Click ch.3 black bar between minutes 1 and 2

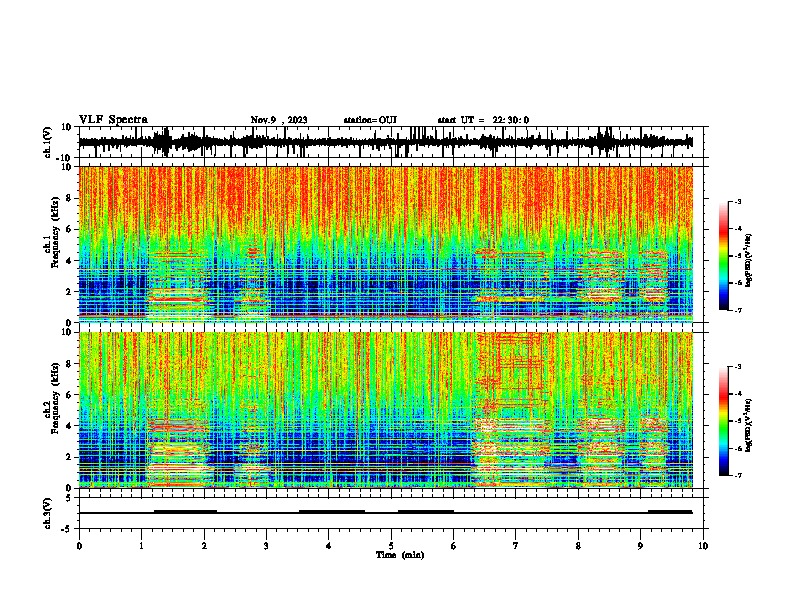click(185, 512)
